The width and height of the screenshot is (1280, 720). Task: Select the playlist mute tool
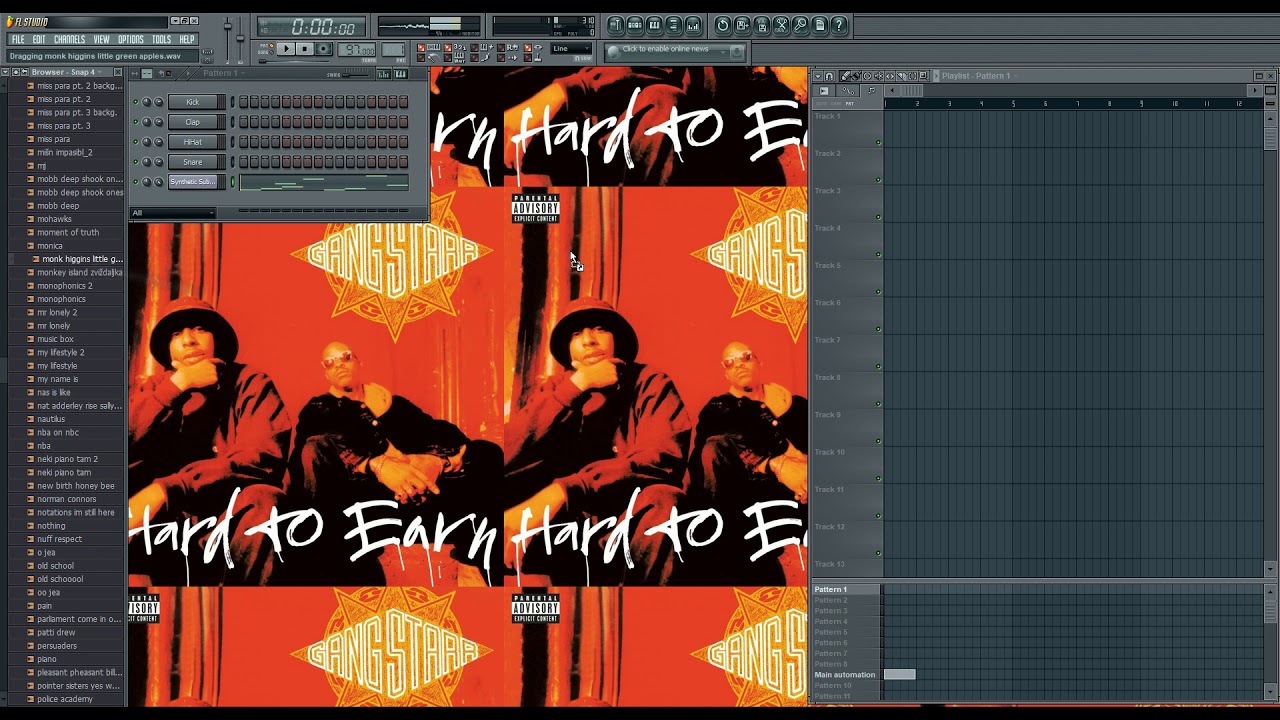[879, 76]
